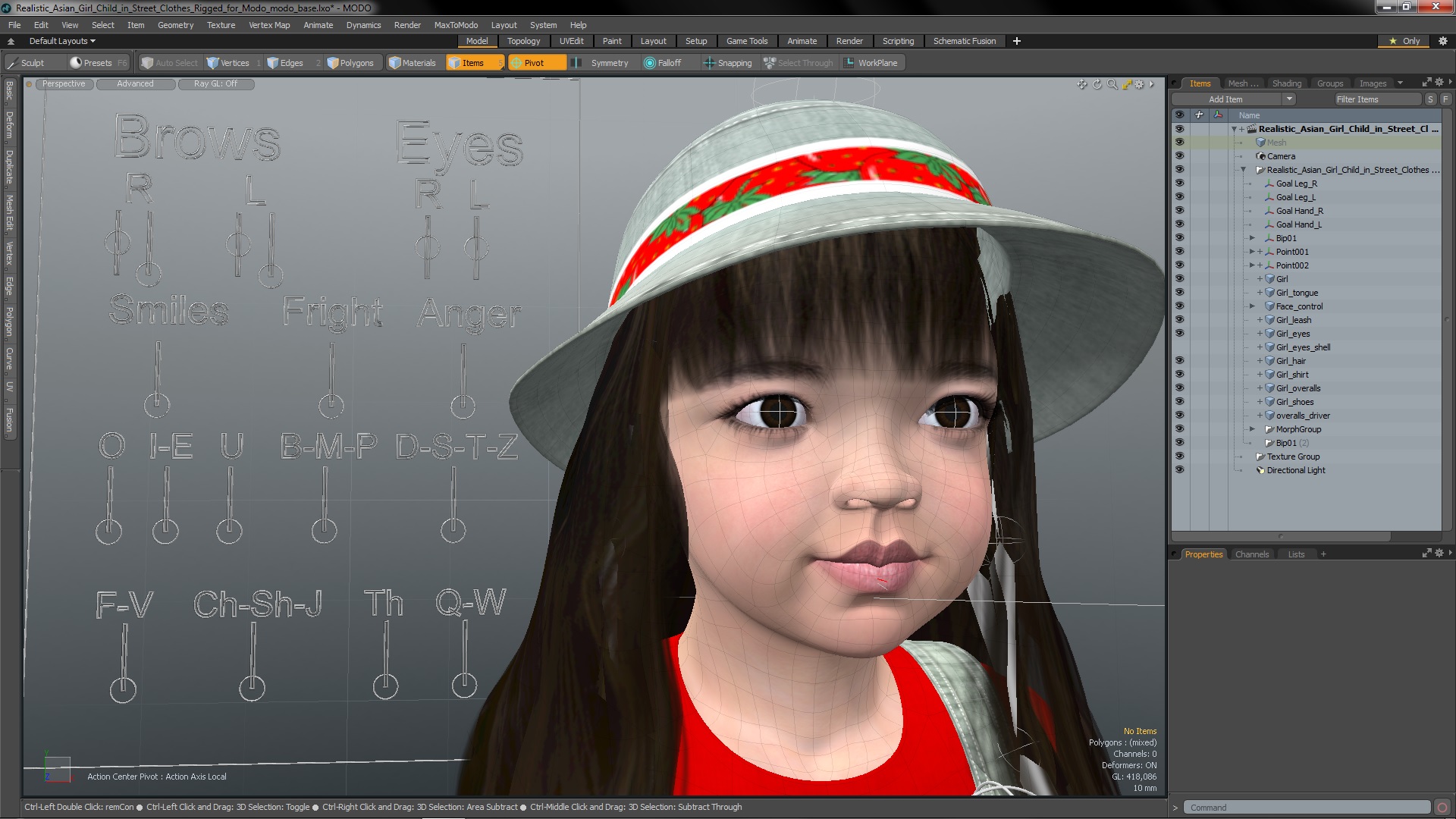Click the viewport move/pan icon

coord(1081,84)
